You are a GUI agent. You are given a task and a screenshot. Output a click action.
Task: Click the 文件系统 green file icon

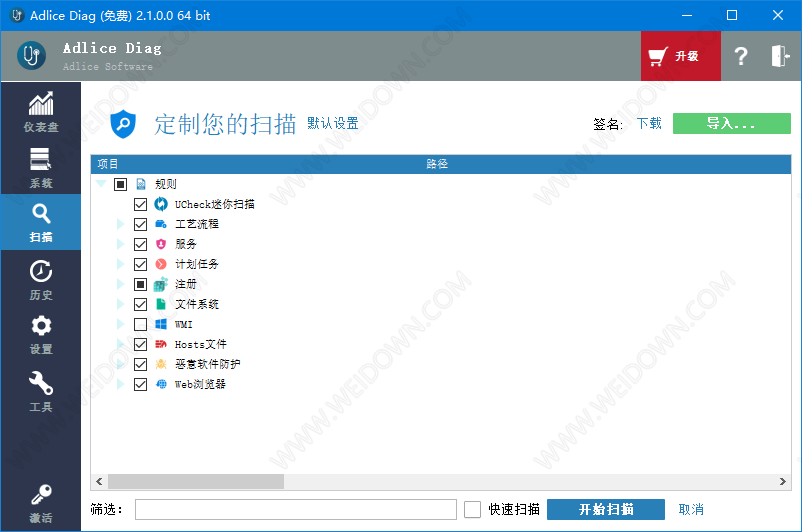tap(161, 304)
